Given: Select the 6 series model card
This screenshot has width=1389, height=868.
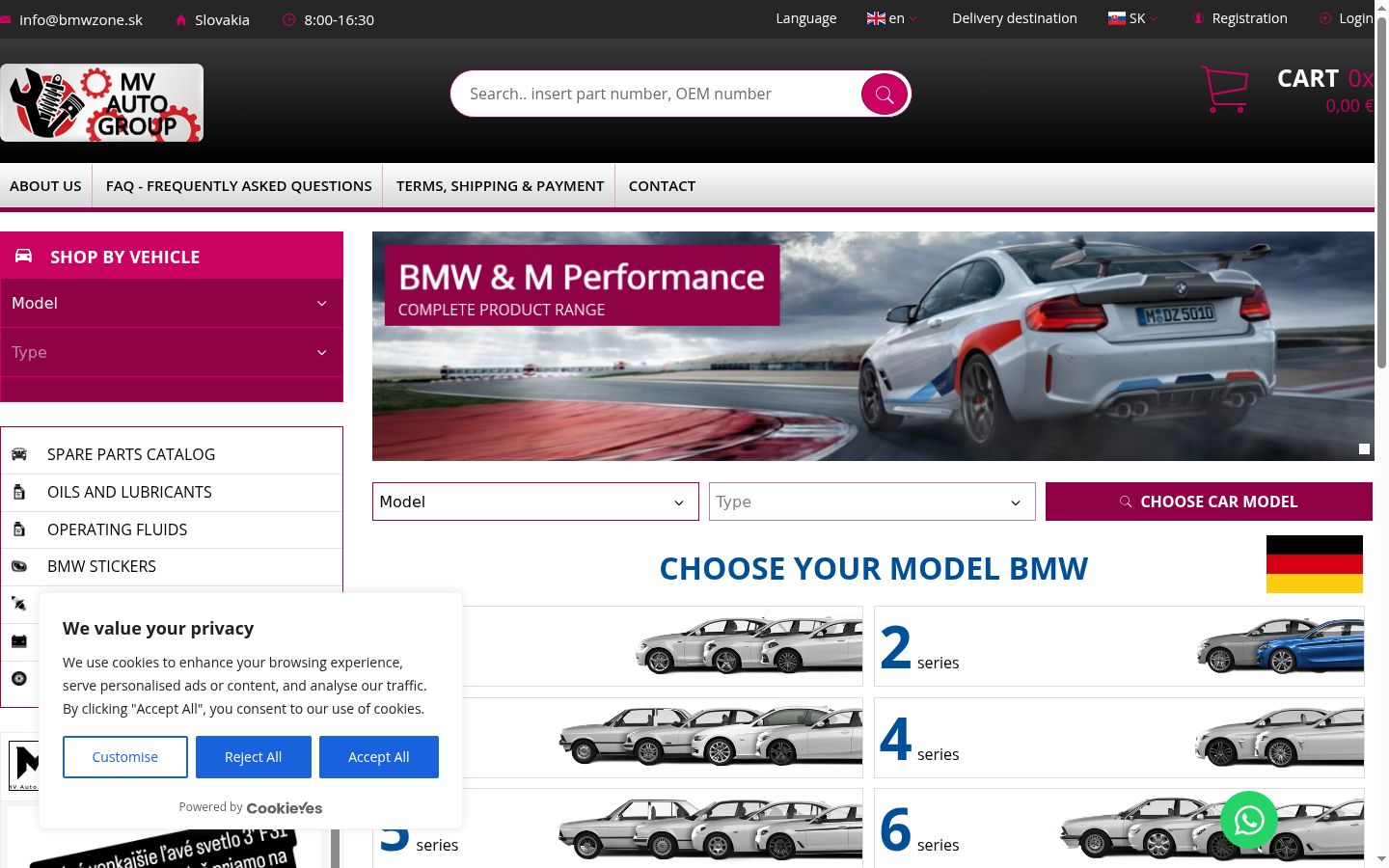Looking at the screenshot, I should coord(1119,828).
